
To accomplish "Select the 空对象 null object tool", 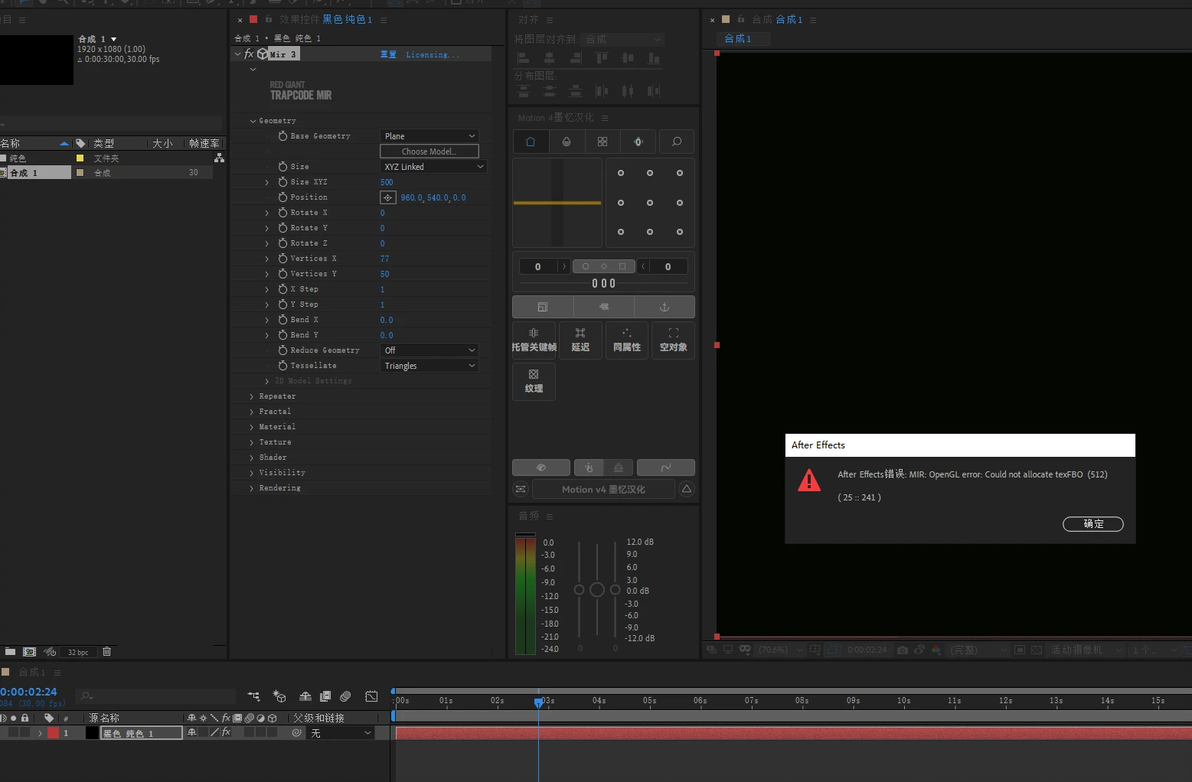I will click(673, 340).
